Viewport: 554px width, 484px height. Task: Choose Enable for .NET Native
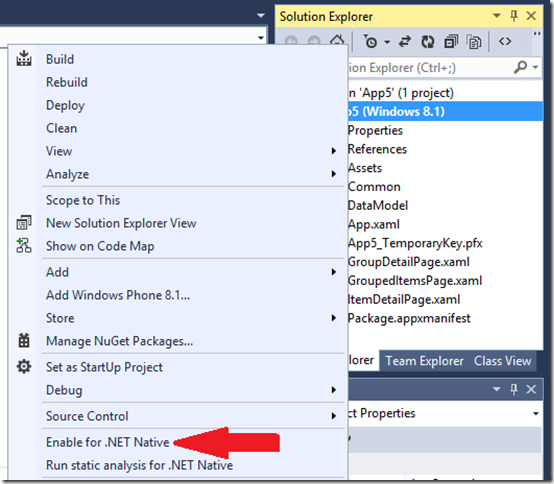click(x=108, y=442)
